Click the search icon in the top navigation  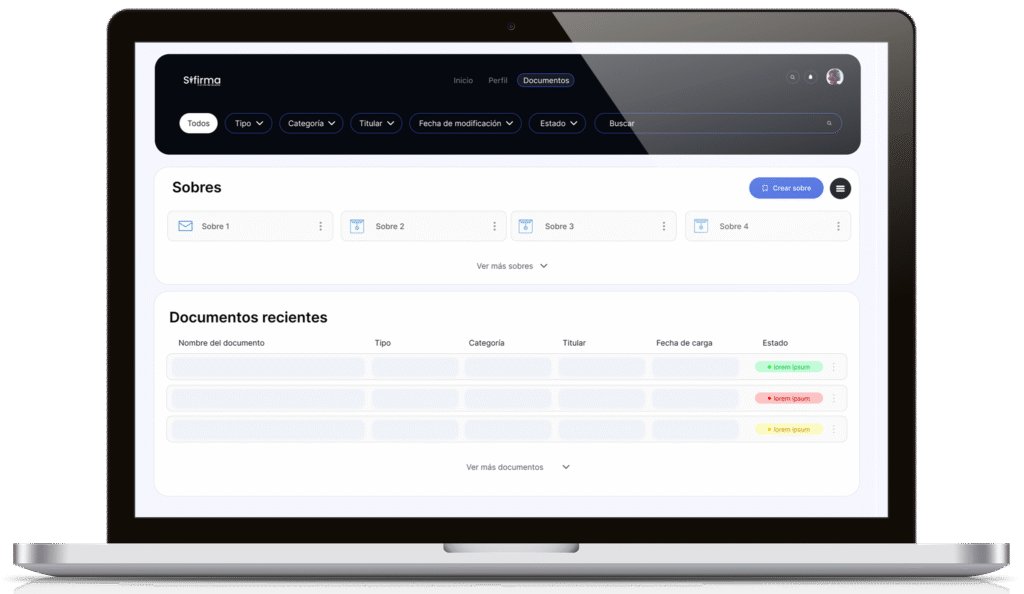792,77
